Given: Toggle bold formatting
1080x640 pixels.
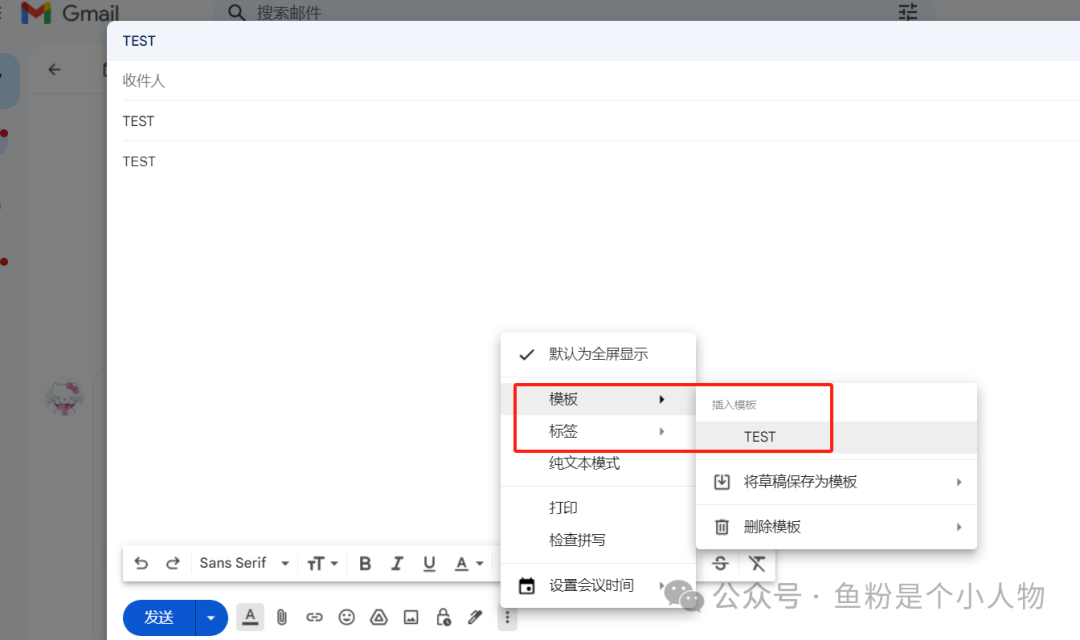Looking at the screenshot, I should point(365,563).
